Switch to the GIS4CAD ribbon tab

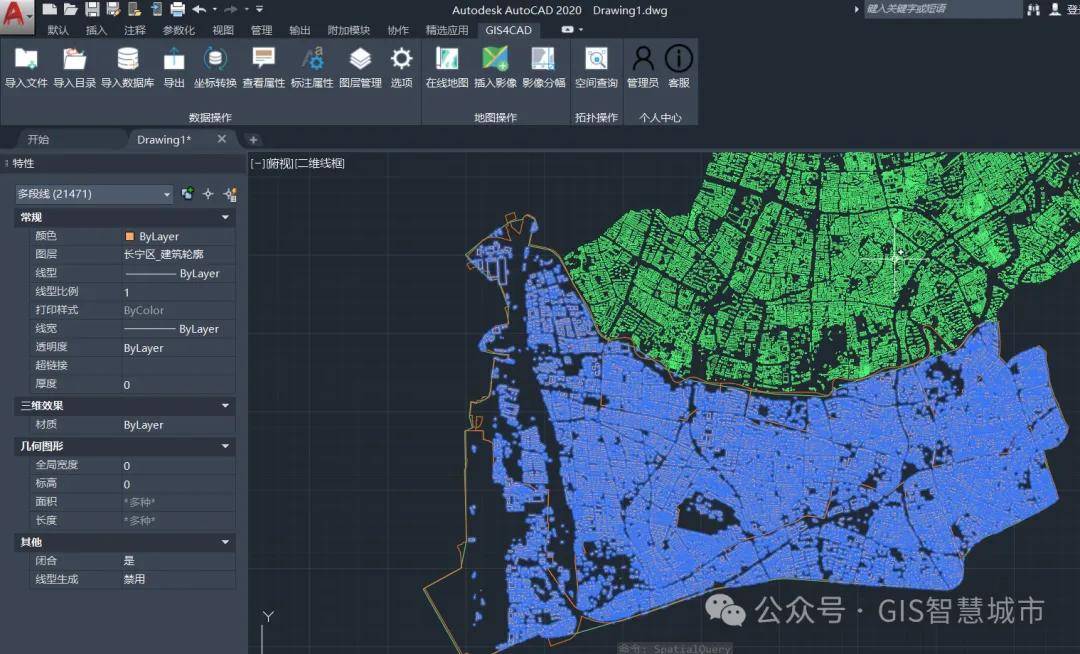click(x=508, y=30)
